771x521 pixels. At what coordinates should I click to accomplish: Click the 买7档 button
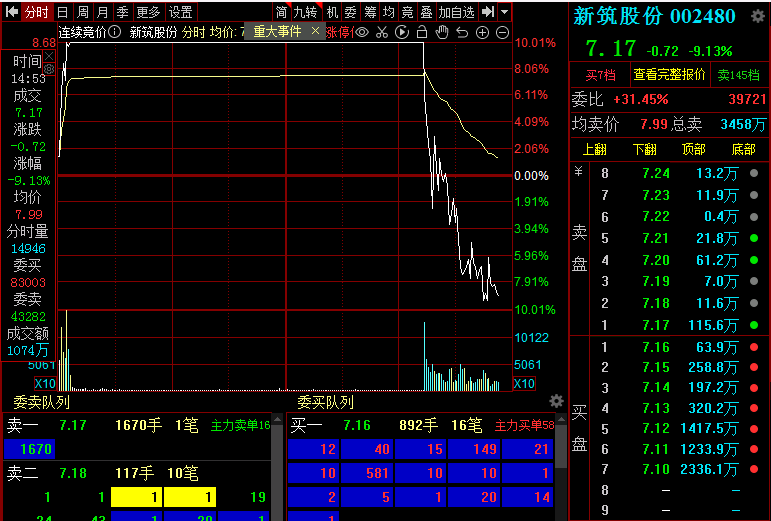point(600,75)
